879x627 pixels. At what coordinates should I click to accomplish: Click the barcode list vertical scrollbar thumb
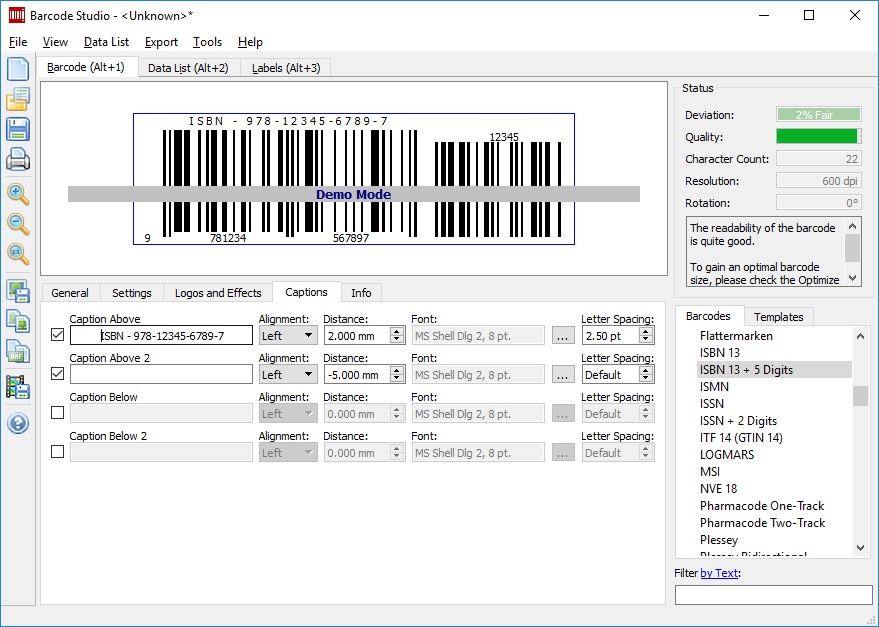pyautogui.click(x=860, y=396)
